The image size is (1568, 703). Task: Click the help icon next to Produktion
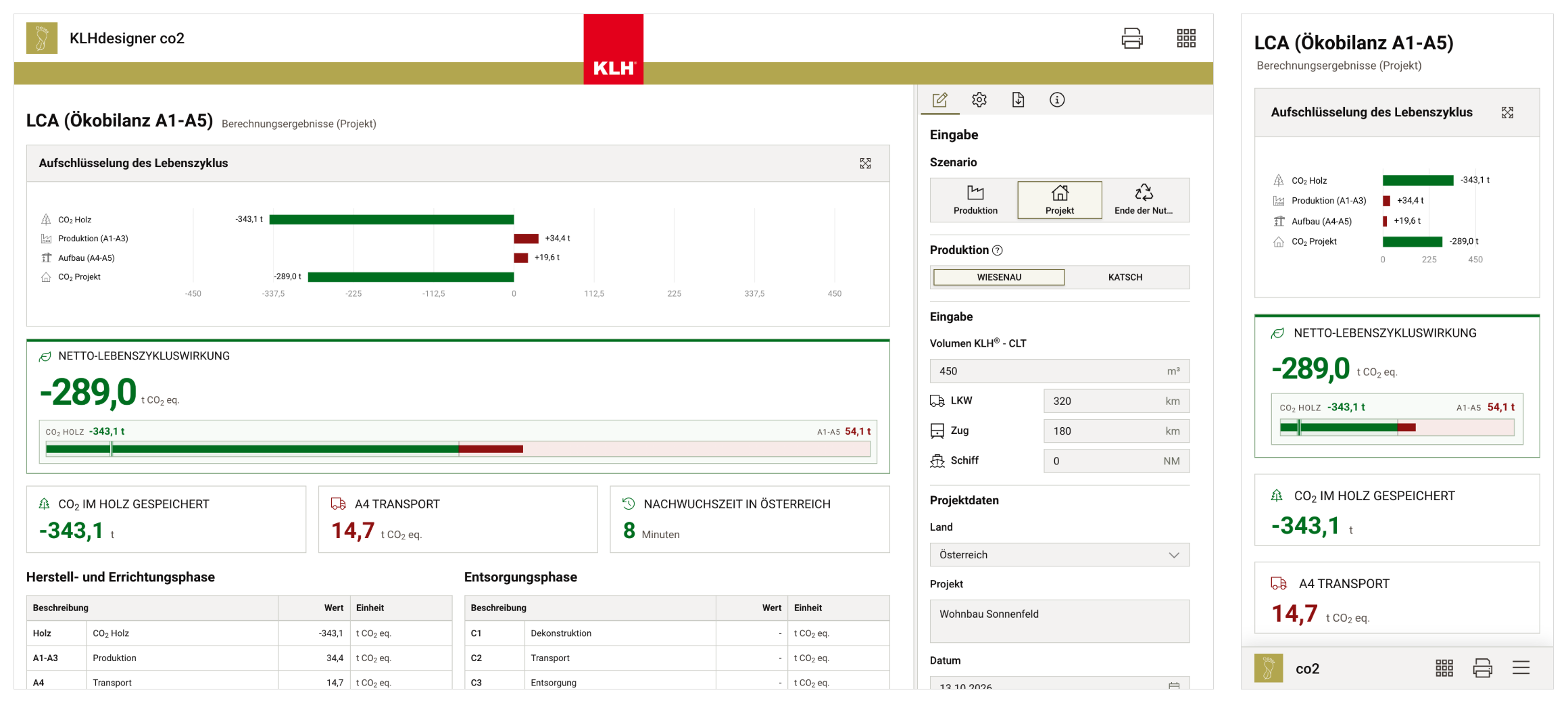coord(998,251)
